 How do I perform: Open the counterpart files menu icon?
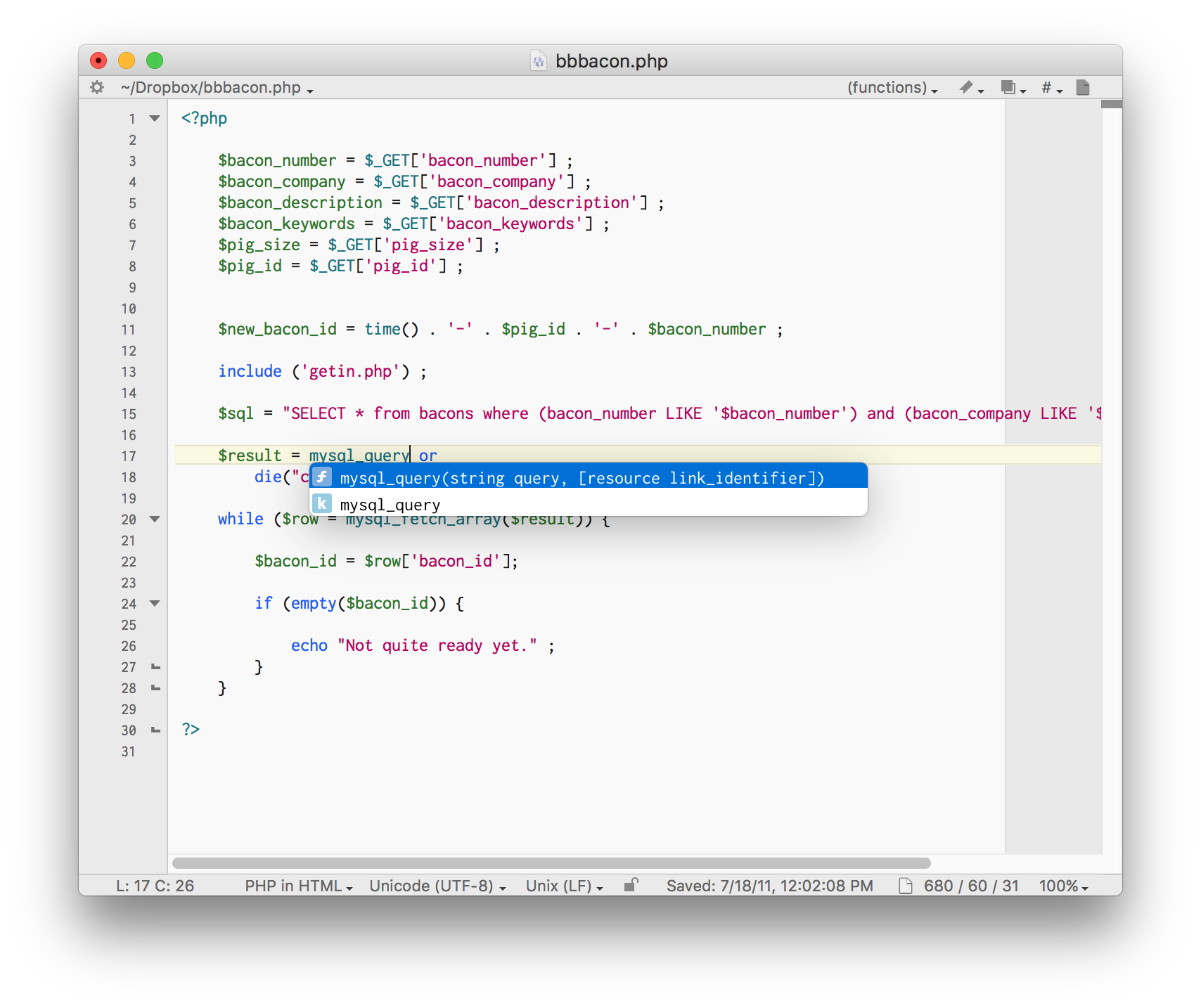(1013, 87)
